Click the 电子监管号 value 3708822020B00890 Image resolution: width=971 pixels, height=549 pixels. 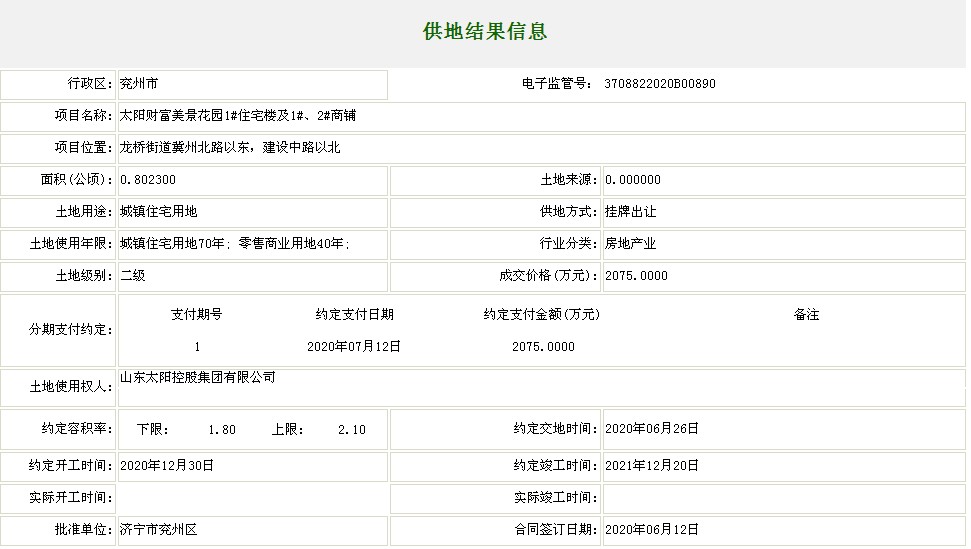point(660,84)
